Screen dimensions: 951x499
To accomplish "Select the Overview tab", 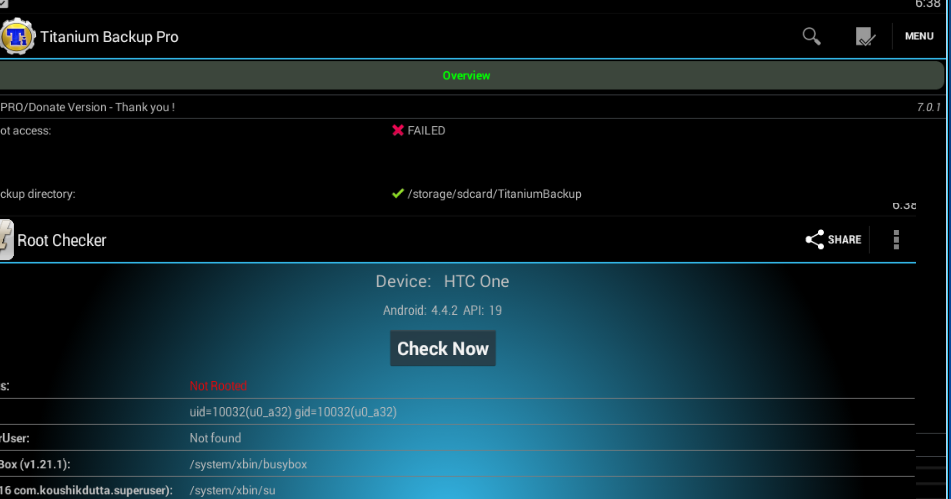I will click(466, 76).
